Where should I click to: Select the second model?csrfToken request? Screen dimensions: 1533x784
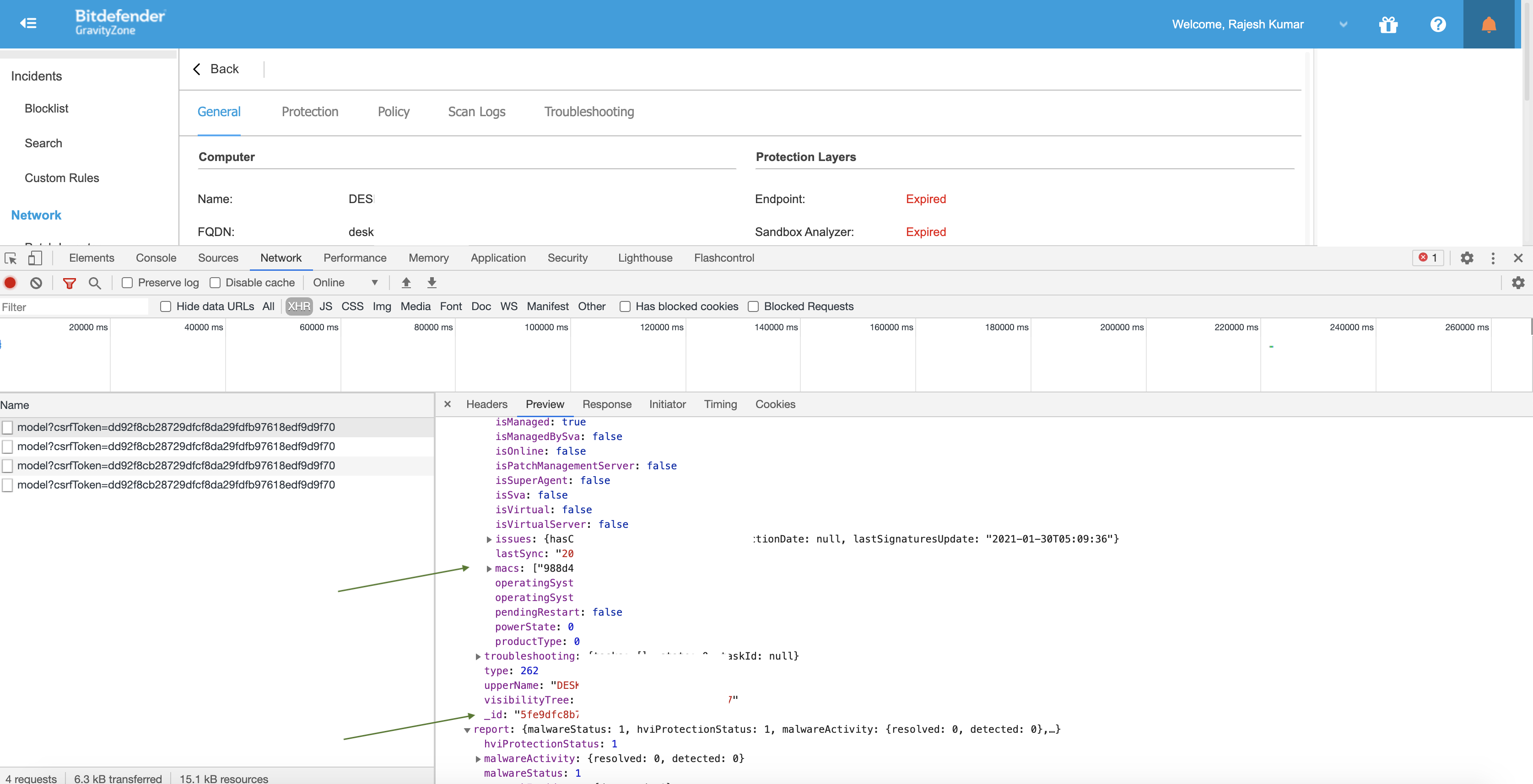click(216, 447)
